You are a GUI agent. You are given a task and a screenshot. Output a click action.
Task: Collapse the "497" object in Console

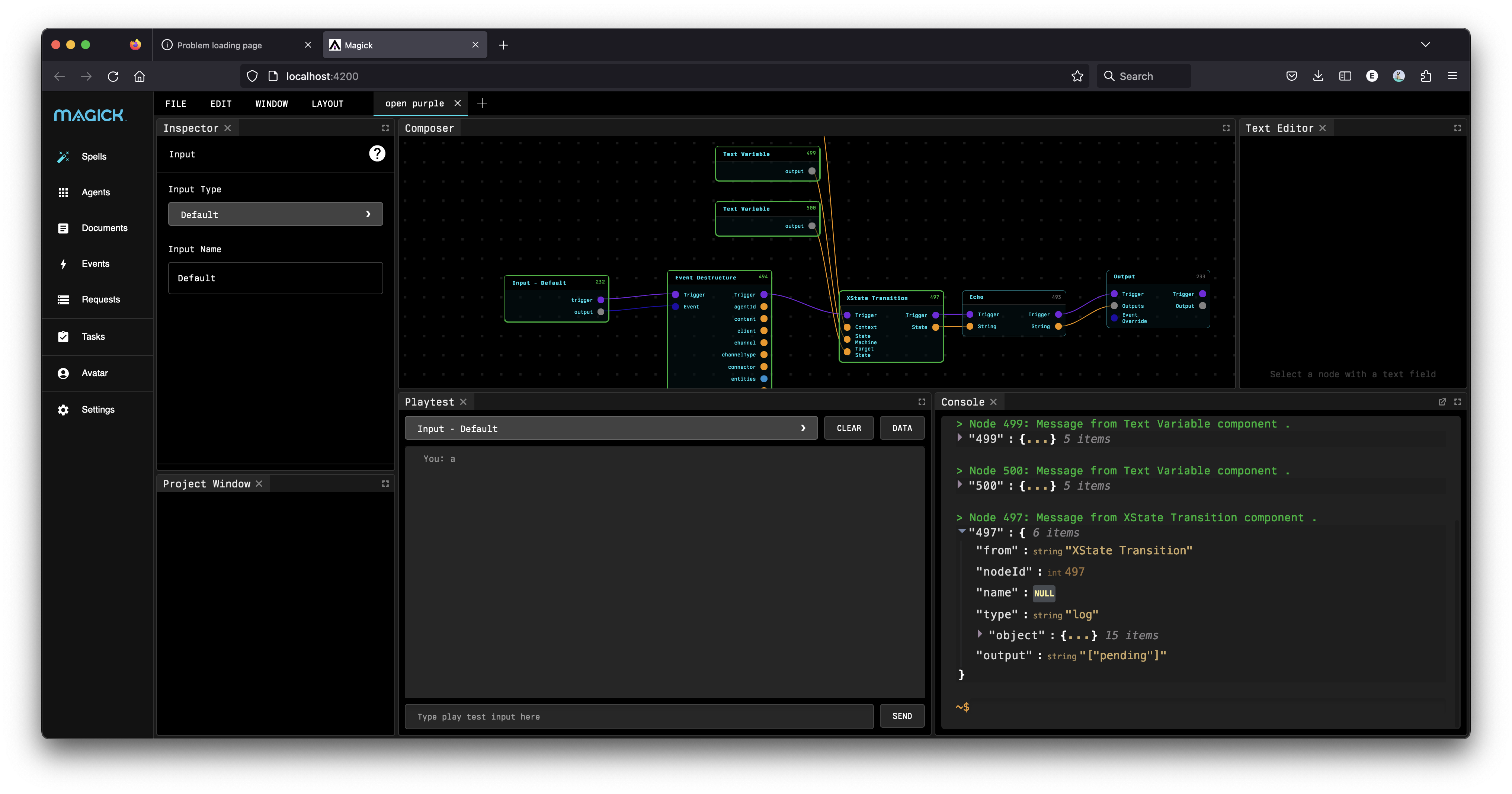961,531
